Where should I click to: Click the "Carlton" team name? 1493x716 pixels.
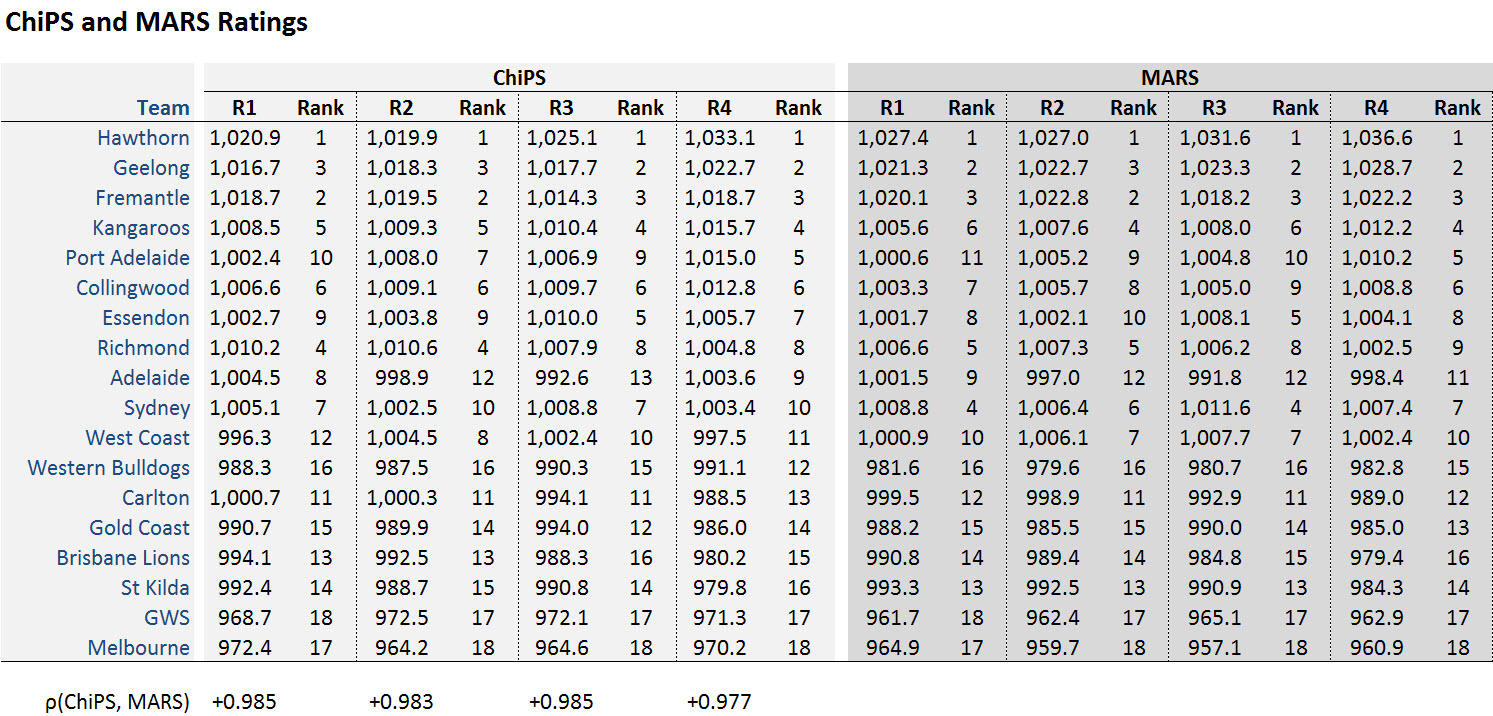(156, 498)
